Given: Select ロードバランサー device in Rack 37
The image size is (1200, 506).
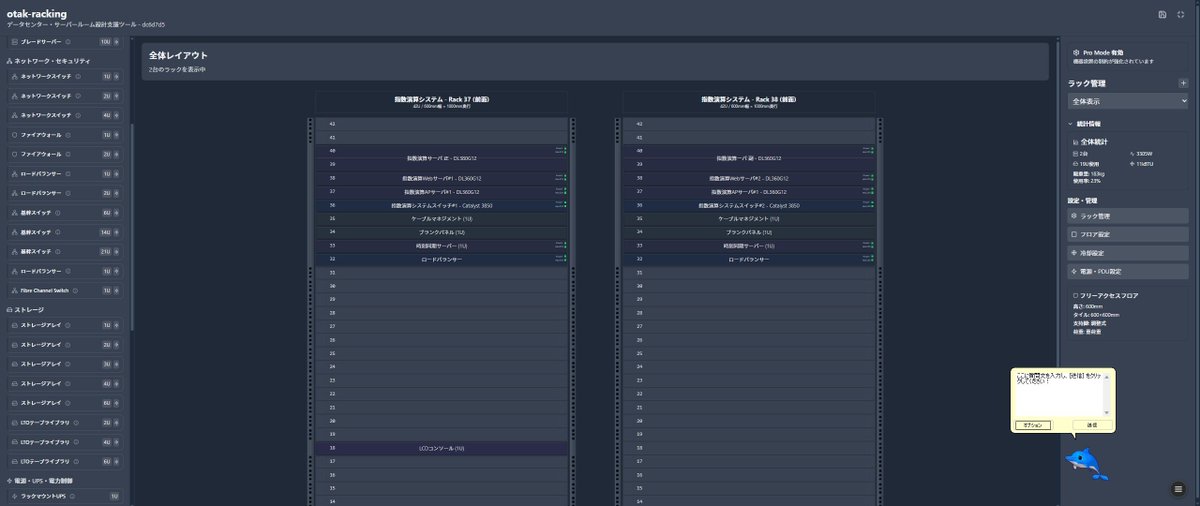Looking at the screenshot, I should pos(441,259).
